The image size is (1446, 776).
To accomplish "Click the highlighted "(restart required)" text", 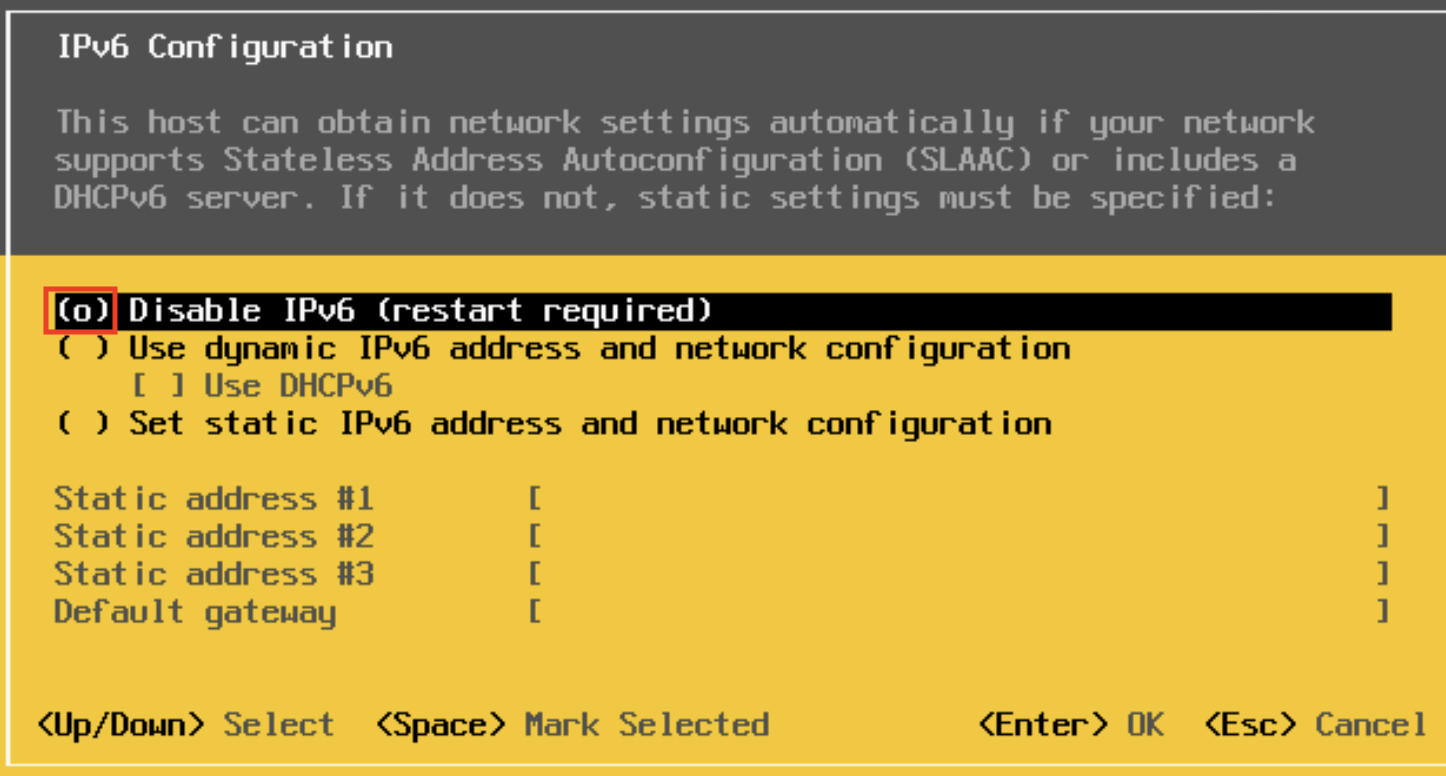I will pyautogui.click(x=545, y=311).
